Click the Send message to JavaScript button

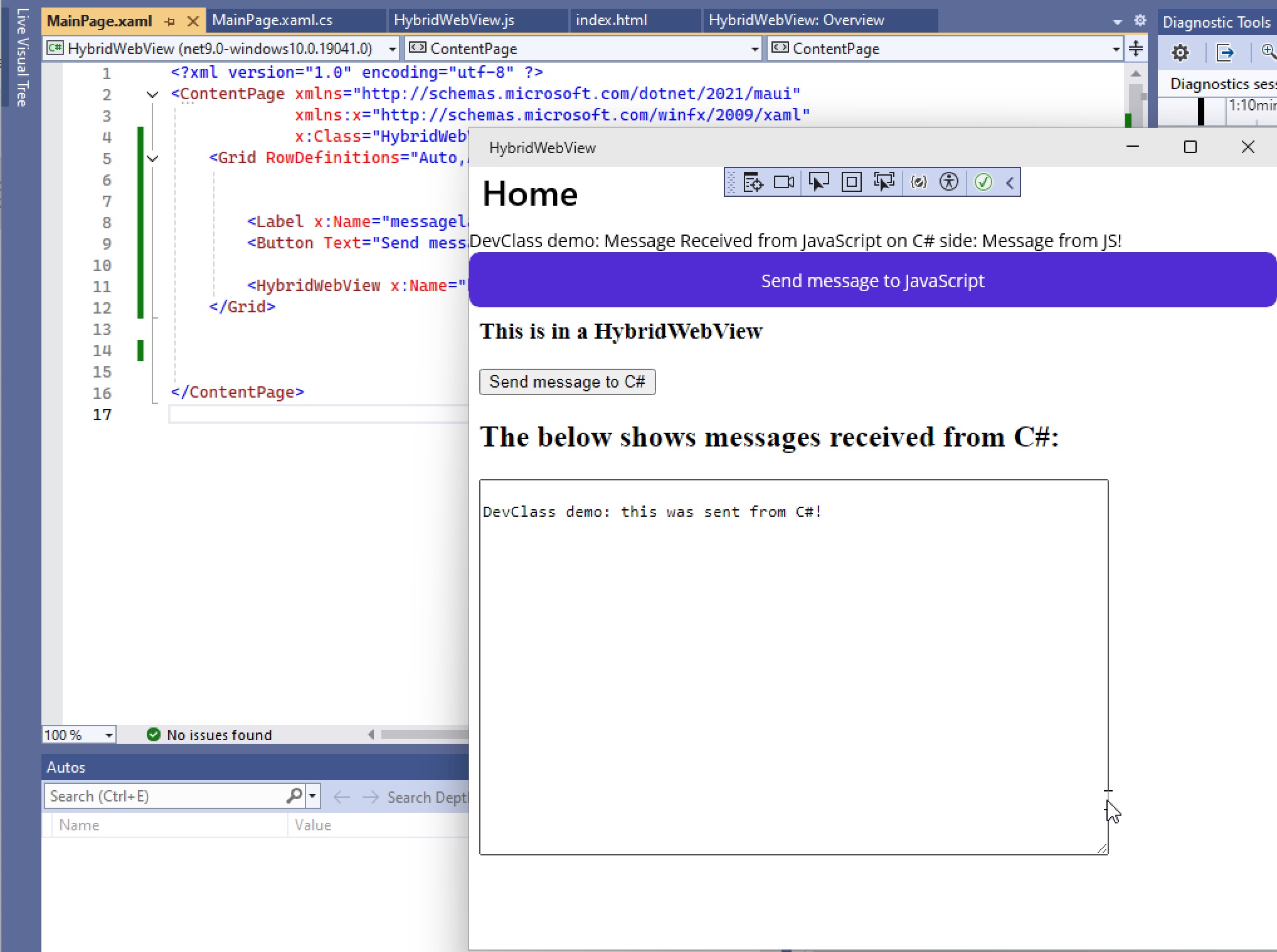click(x=872, y=280)
